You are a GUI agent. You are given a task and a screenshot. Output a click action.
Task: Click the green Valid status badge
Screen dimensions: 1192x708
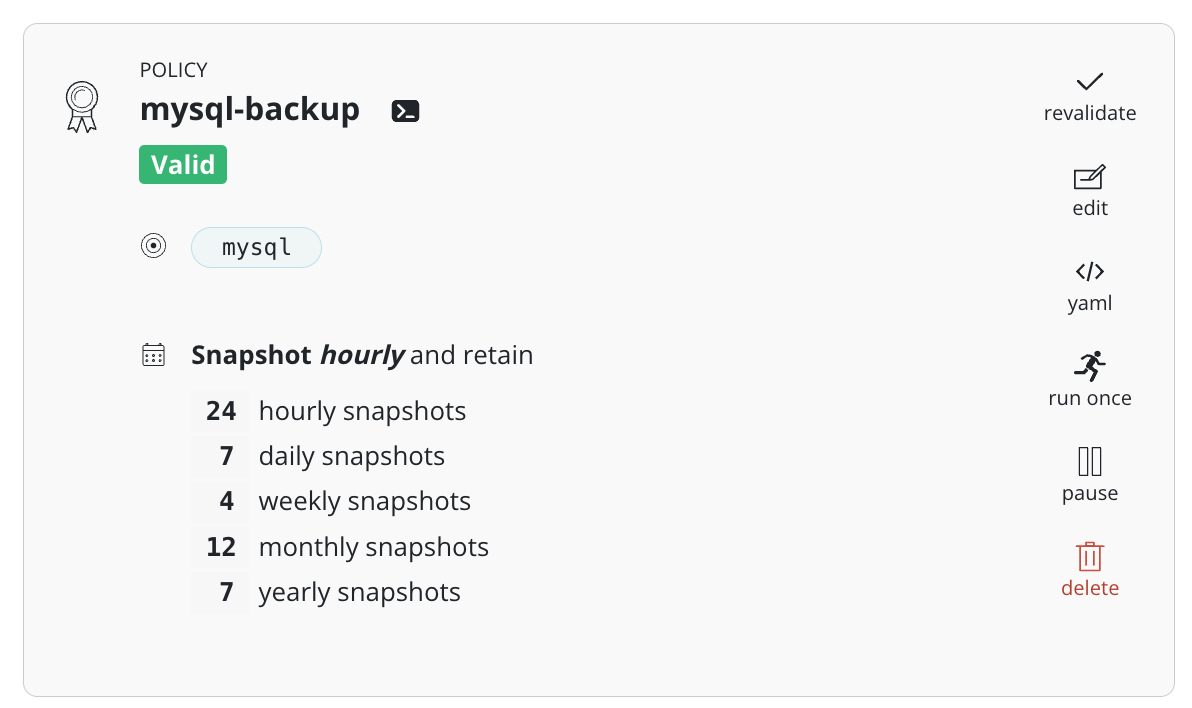click(x=183, y=165)
